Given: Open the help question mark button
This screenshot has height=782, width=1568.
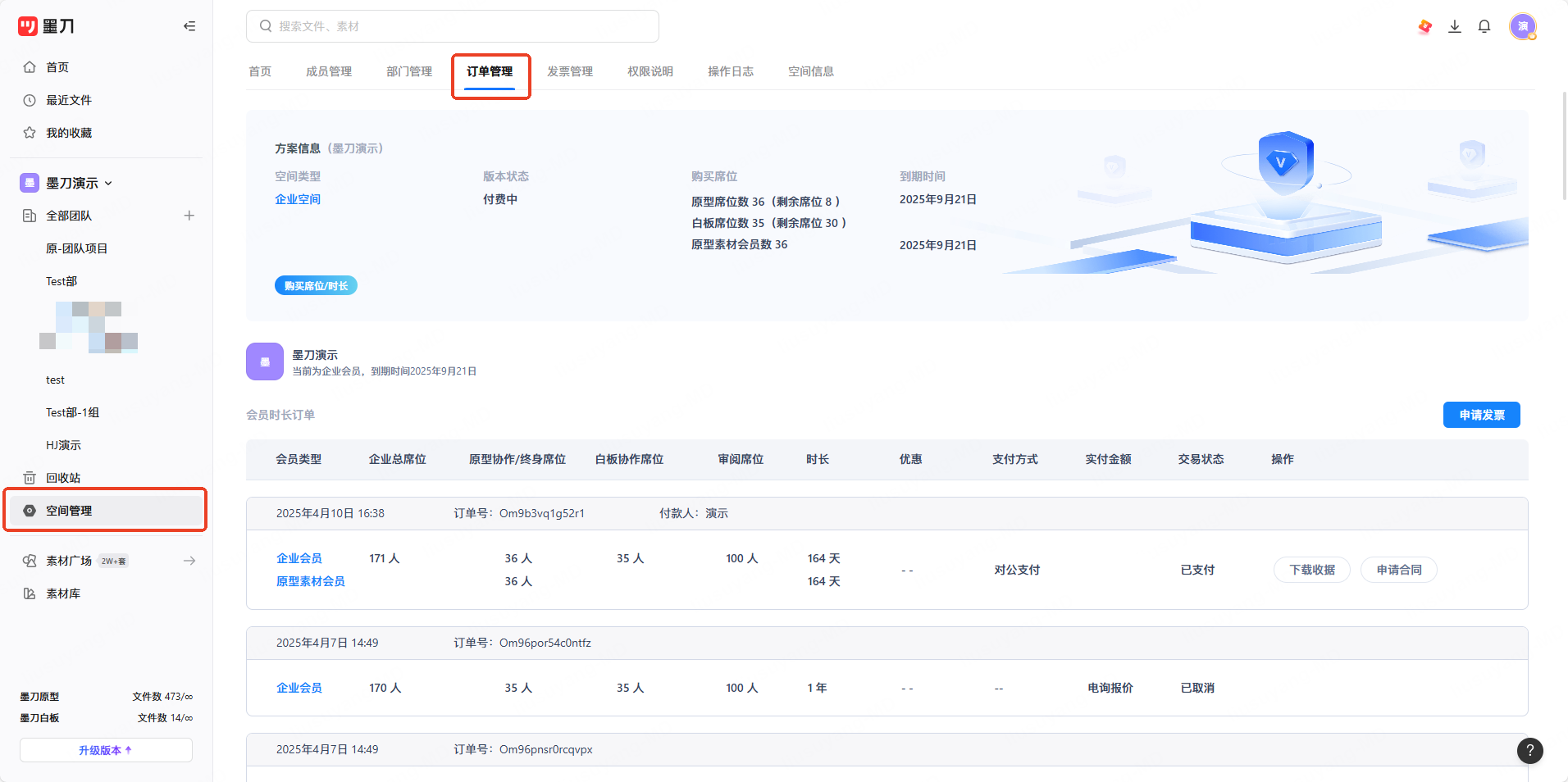Looking at the screenshot, I should [1530, 750].
